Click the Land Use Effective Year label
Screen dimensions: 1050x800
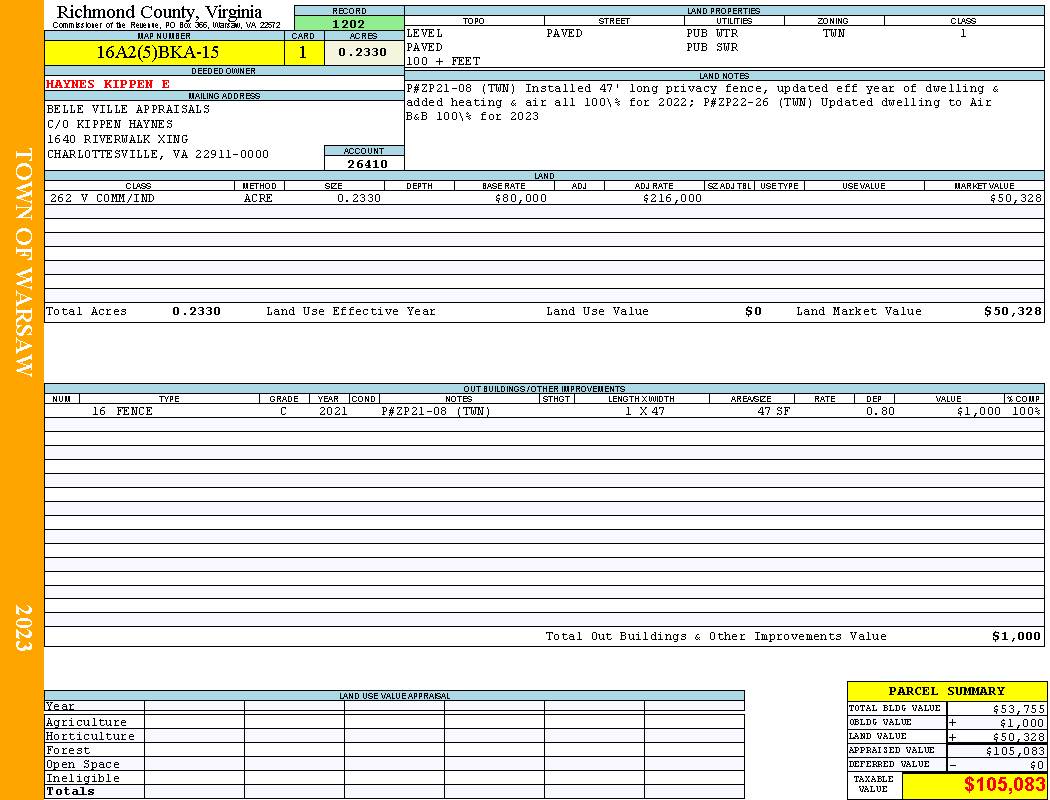click(351, 311)
